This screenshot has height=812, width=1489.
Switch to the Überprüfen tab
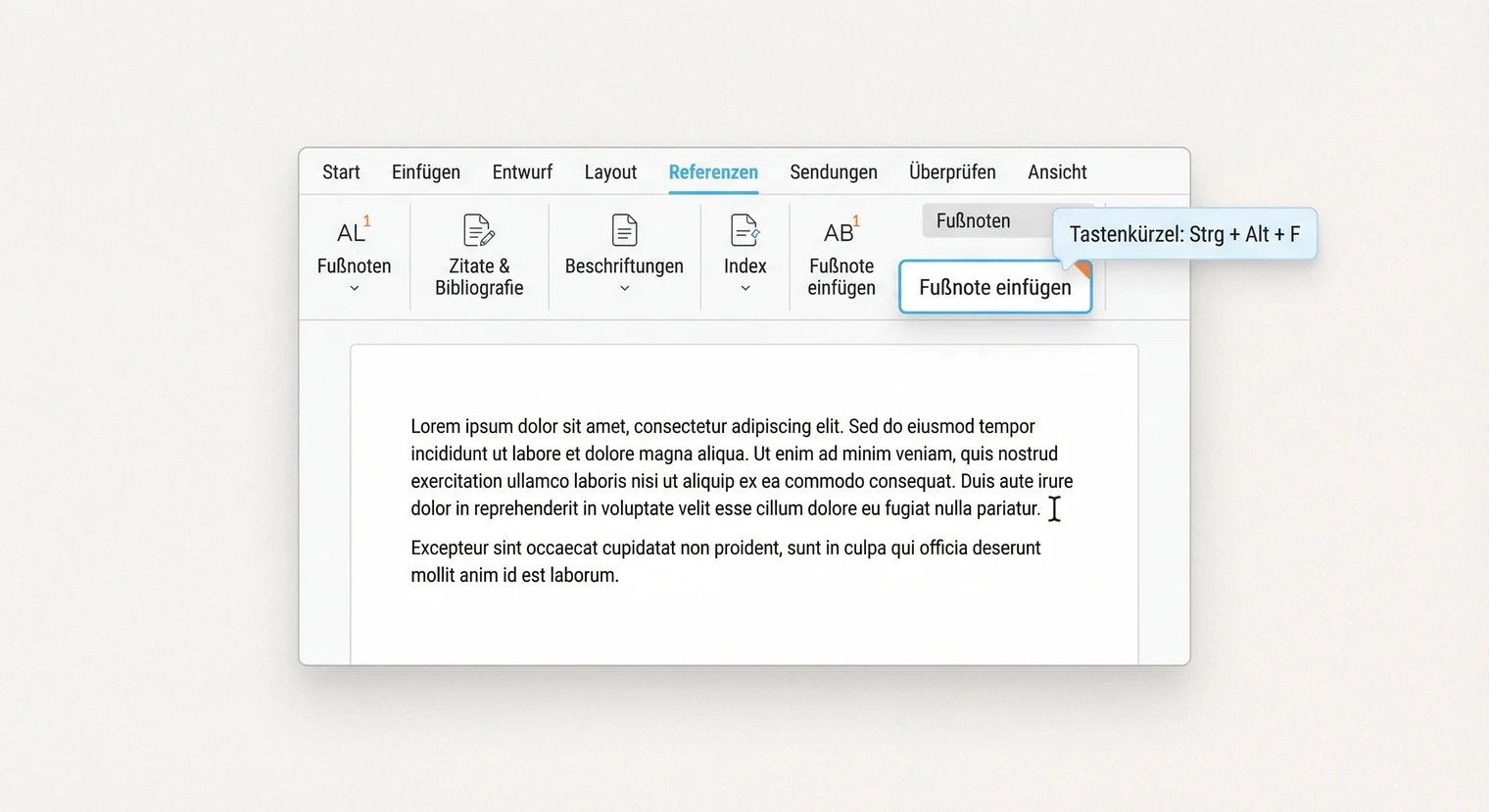[951, 172]
